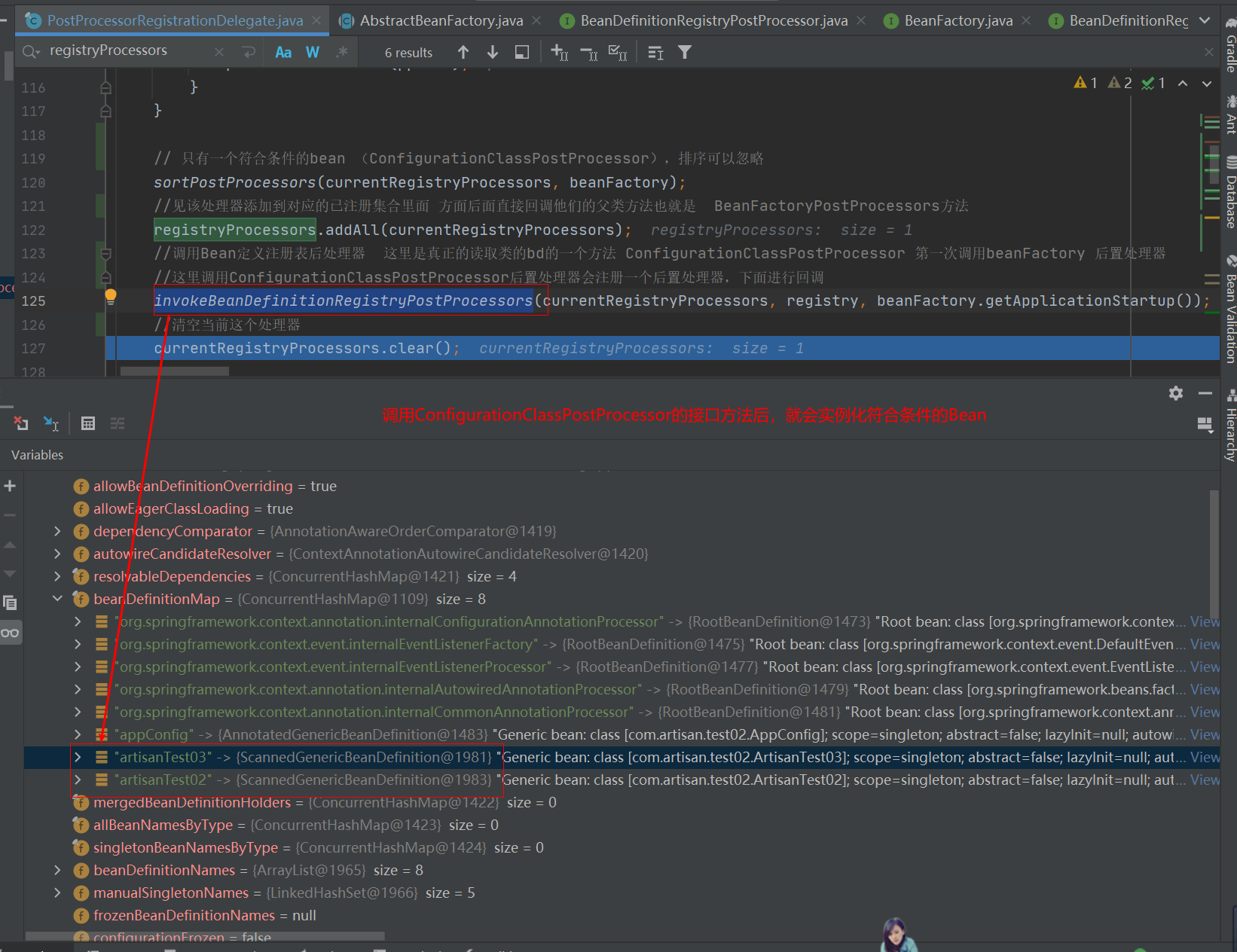
Task: Go to previous search occurrence
Action: (x=463, y=52)
